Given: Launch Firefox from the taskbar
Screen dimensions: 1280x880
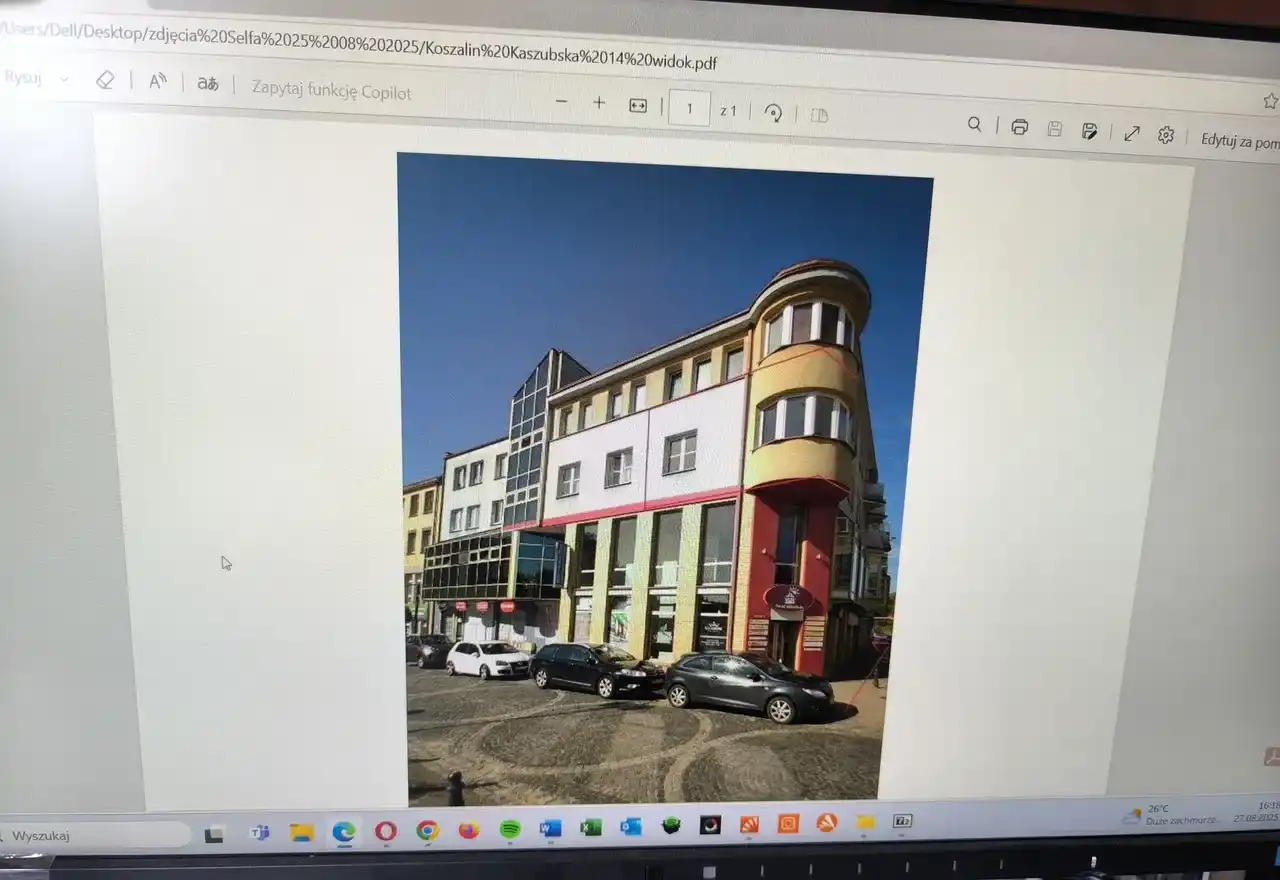Looking at the screenshot, I should 469,830.
